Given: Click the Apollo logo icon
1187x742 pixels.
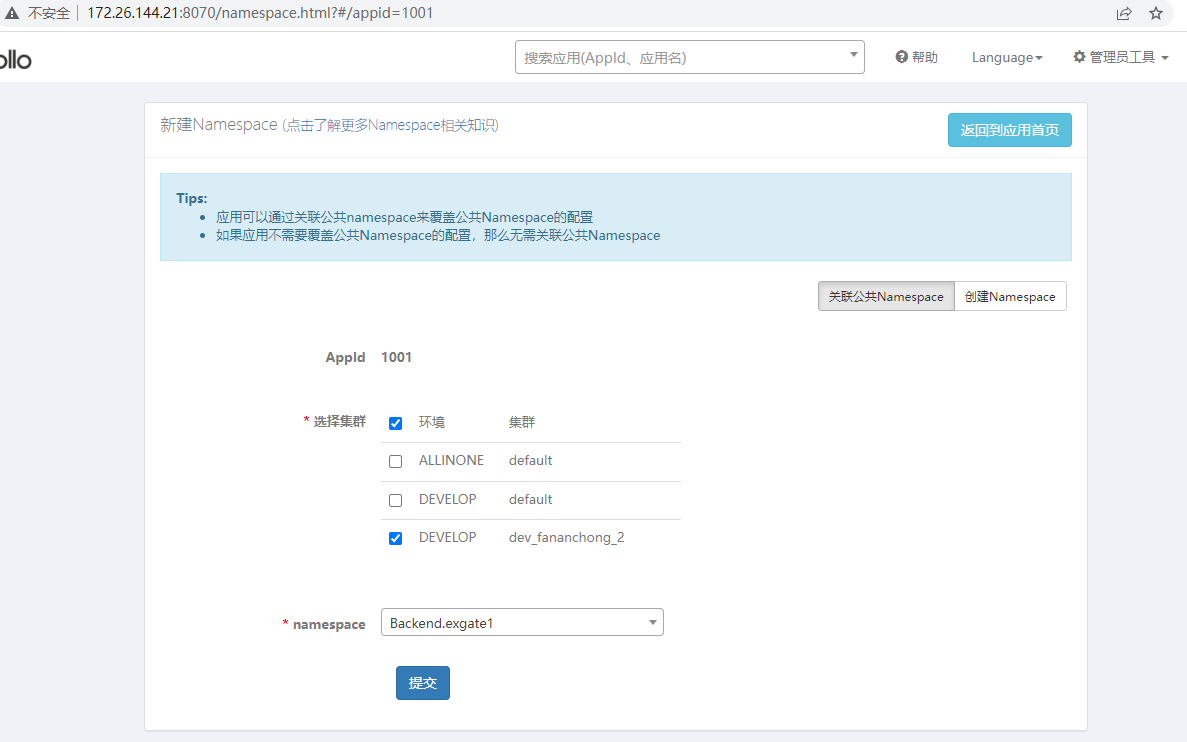Looking at the screenshot, I should 10,57.
